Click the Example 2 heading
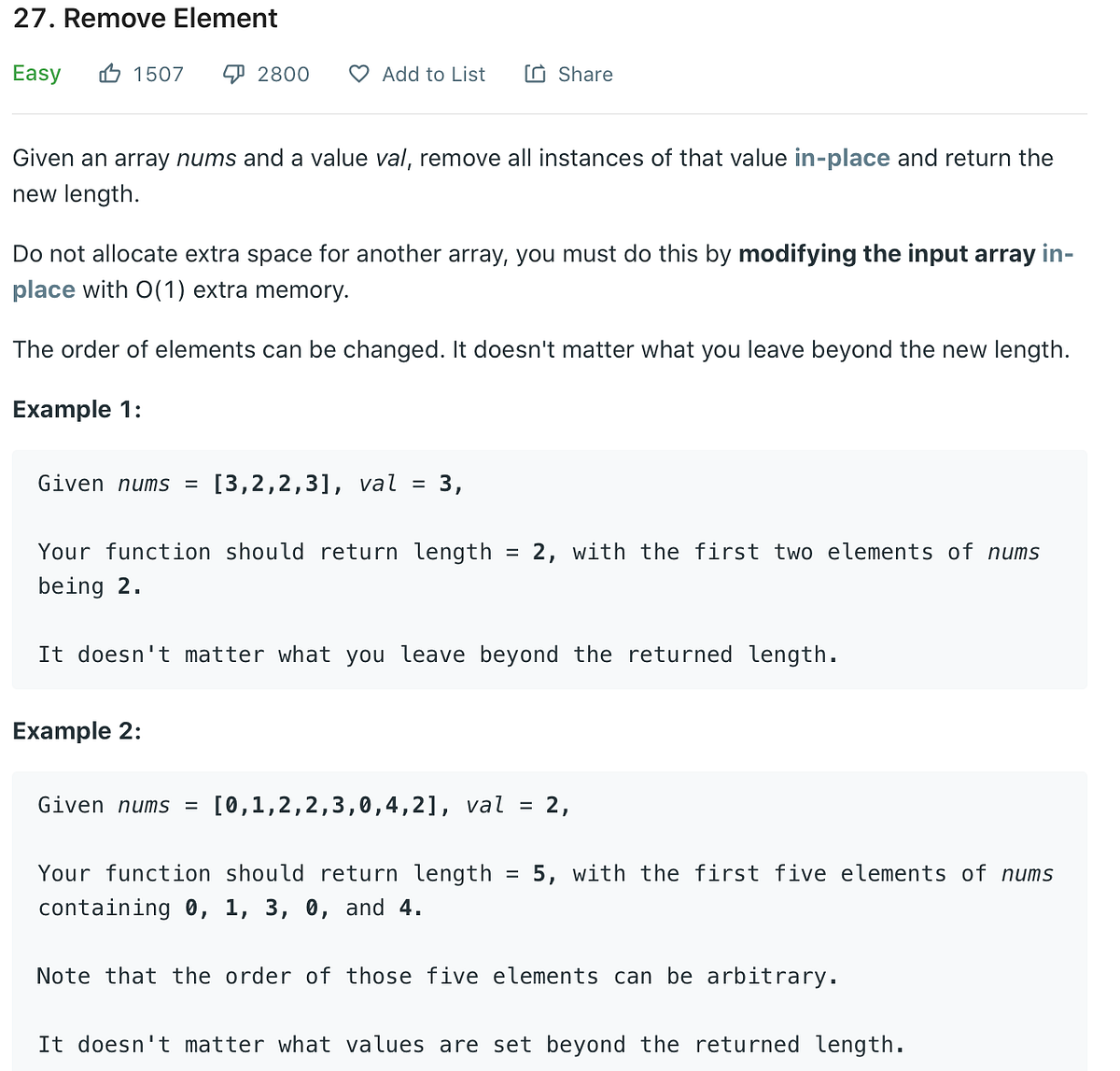This screenshot has height=1071, width=1120. [77, 730]
